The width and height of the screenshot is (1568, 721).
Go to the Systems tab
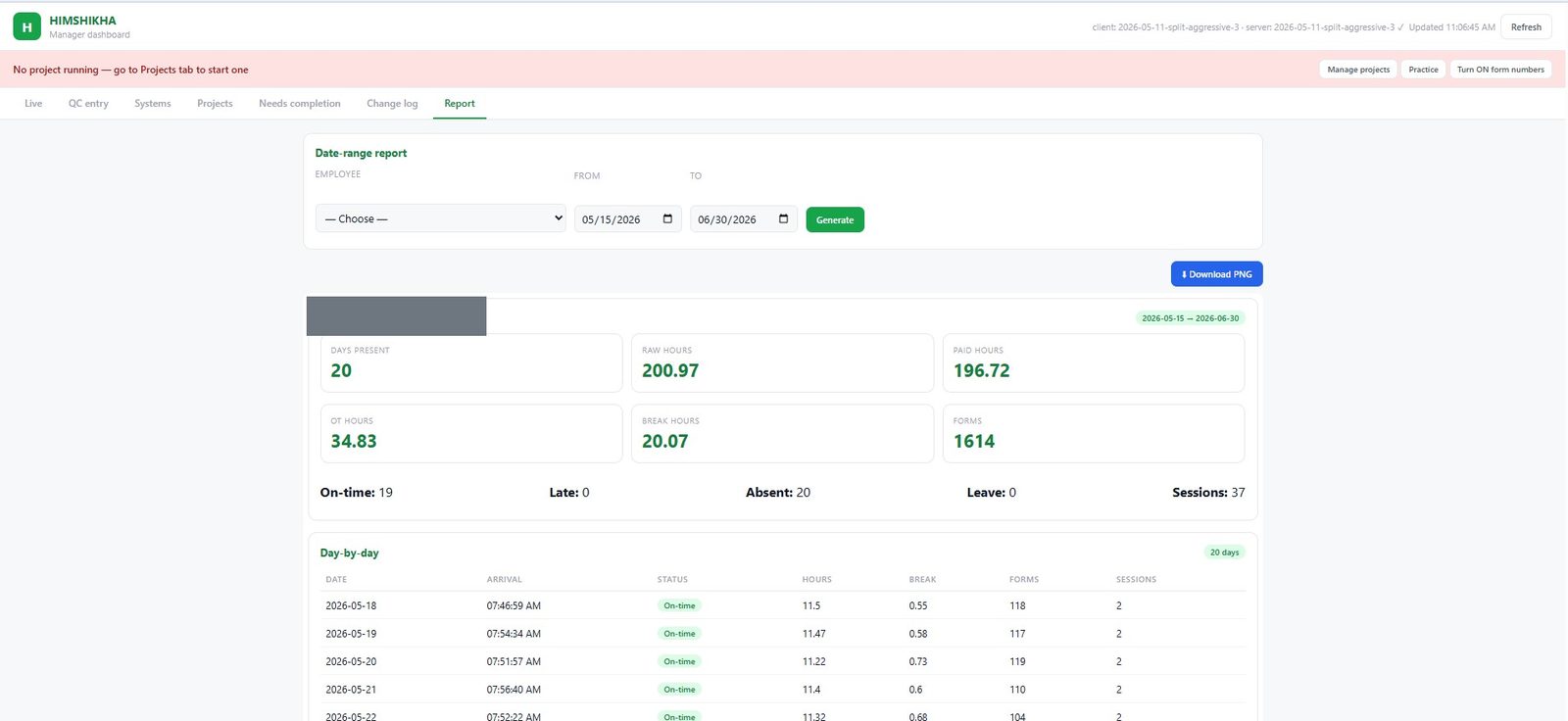[153, 103]
